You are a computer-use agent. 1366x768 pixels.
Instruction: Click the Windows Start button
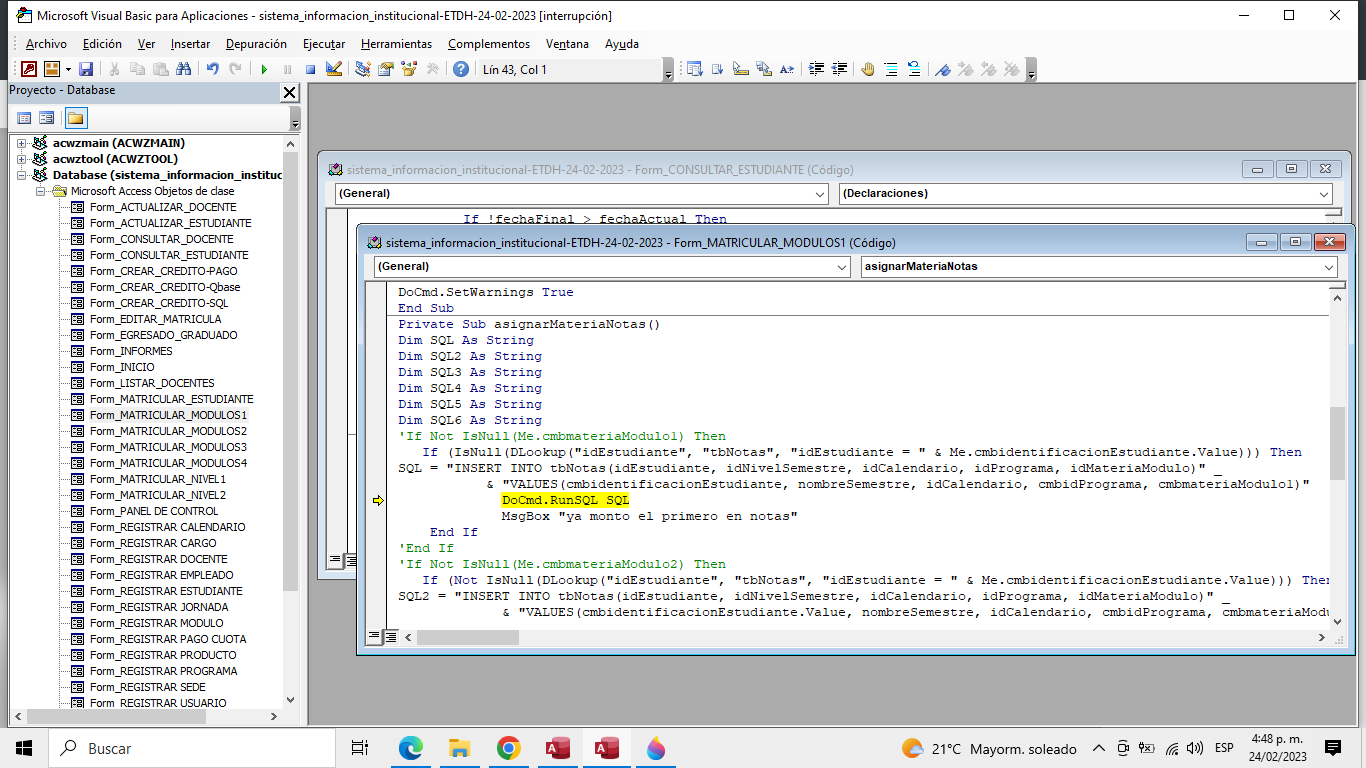(x=24, y=748)
